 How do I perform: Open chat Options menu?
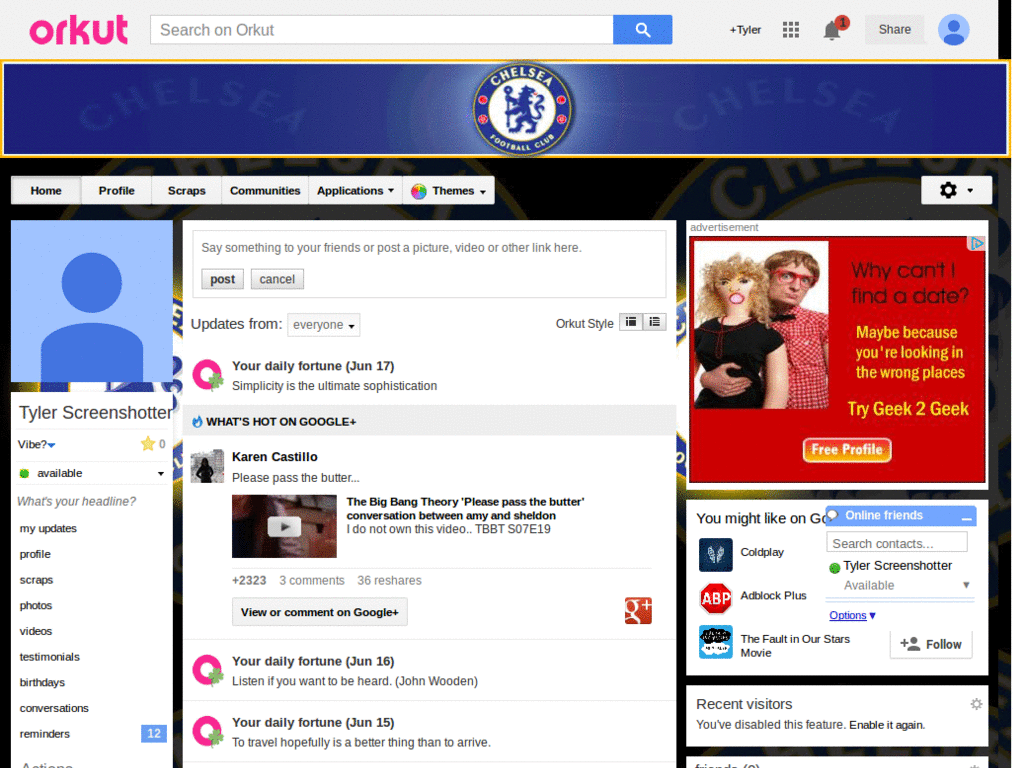click(852, 615)
